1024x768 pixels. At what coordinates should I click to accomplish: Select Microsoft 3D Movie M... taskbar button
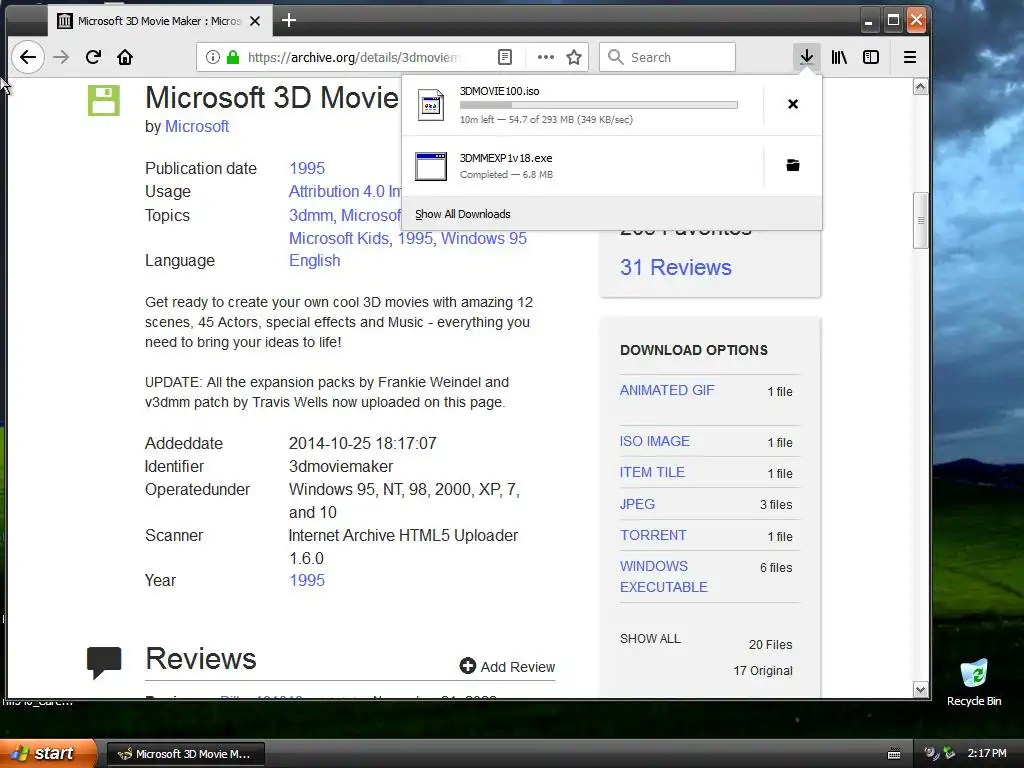tap(185, 754)
